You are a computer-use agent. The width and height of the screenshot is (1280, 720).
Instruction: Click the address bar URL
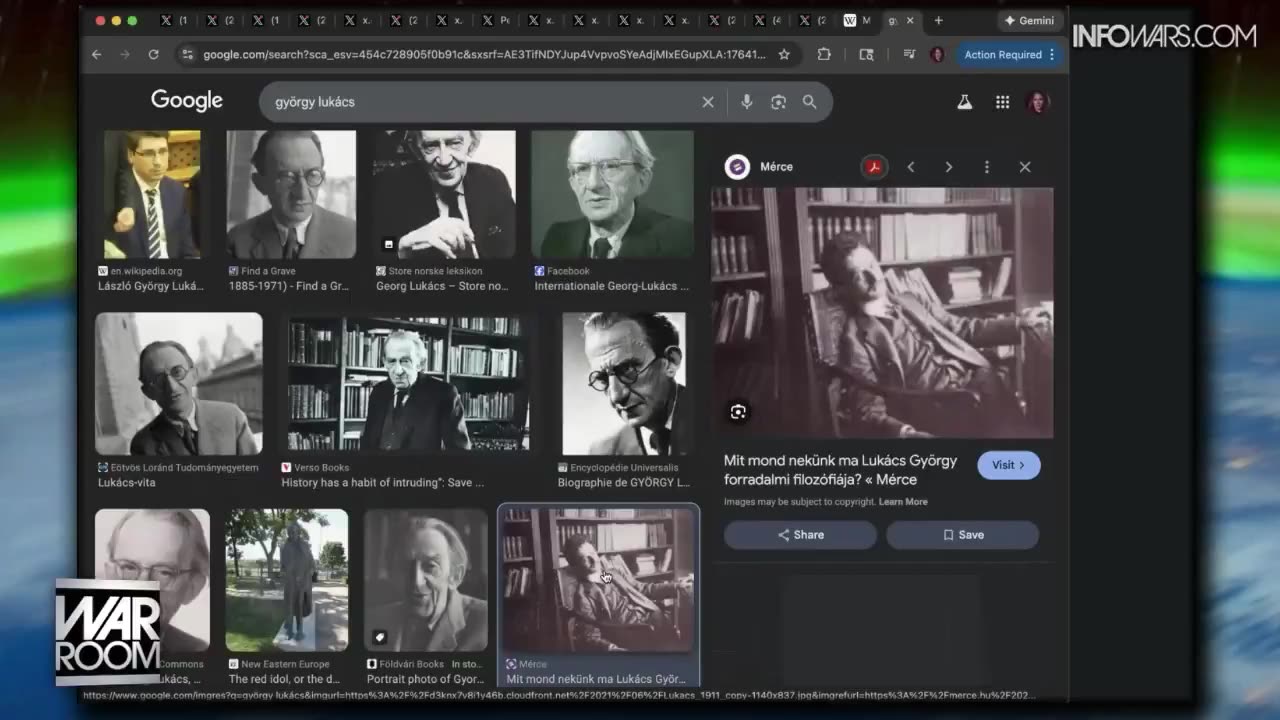[x=484, y=54]
